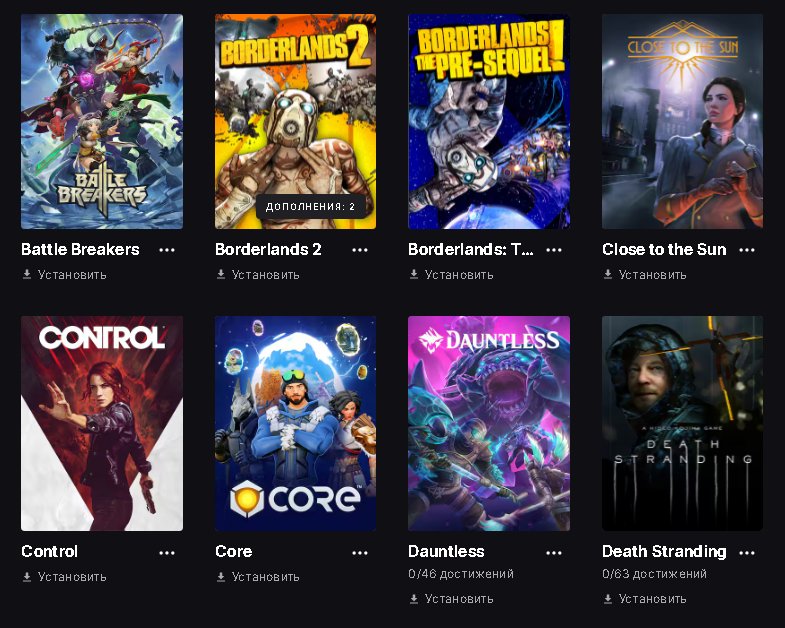
Task: View 0/63 достижений for Death Stranding
Action: 654,574
